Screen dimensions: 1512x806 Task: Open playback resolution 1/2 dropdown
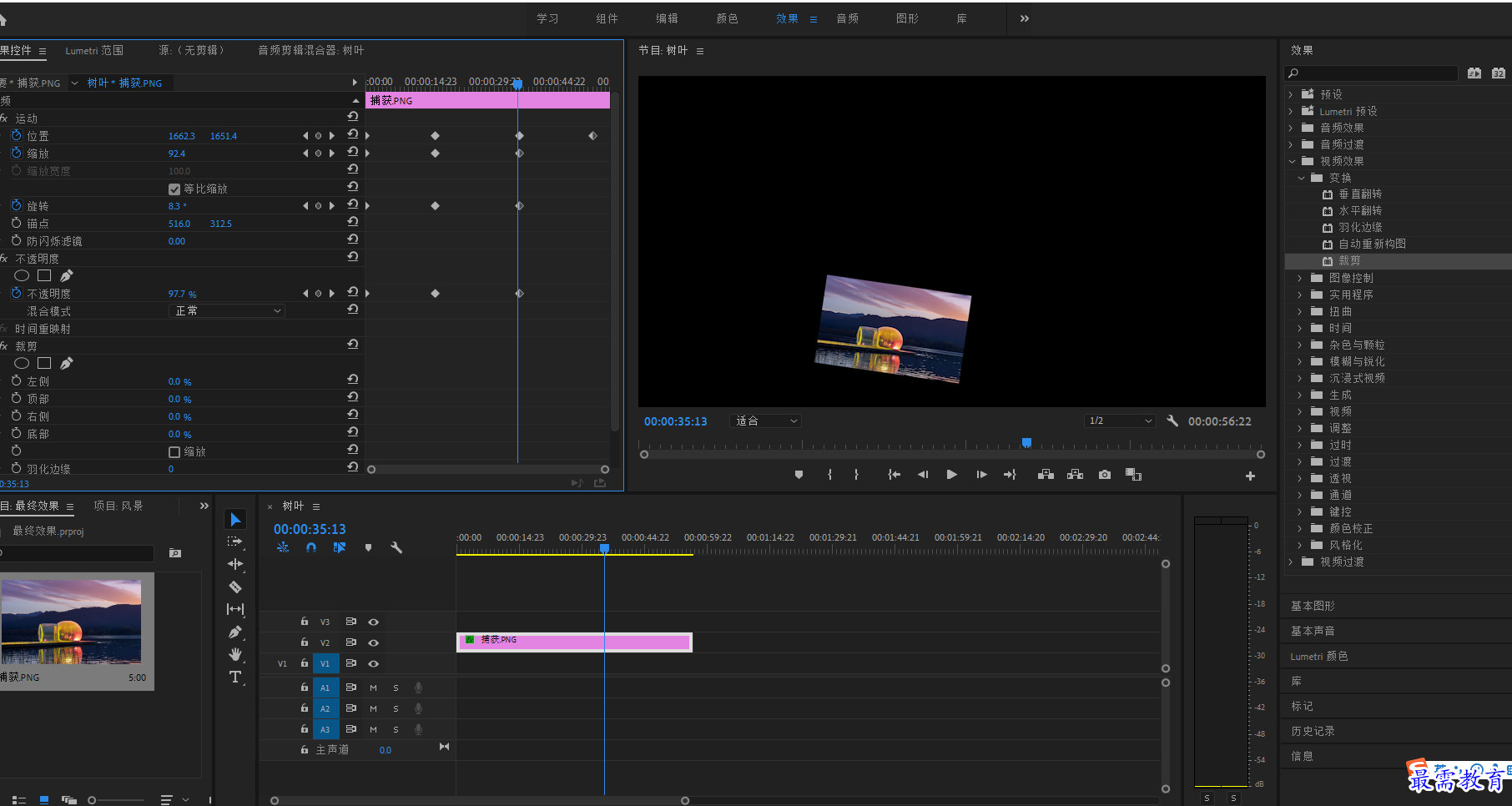point(1120,421)
